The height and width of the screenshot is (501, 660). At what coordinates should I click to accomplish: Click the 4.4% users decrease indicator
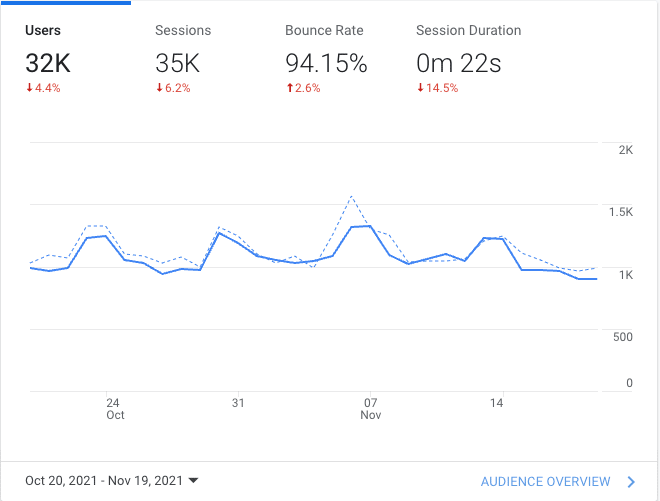43,88
